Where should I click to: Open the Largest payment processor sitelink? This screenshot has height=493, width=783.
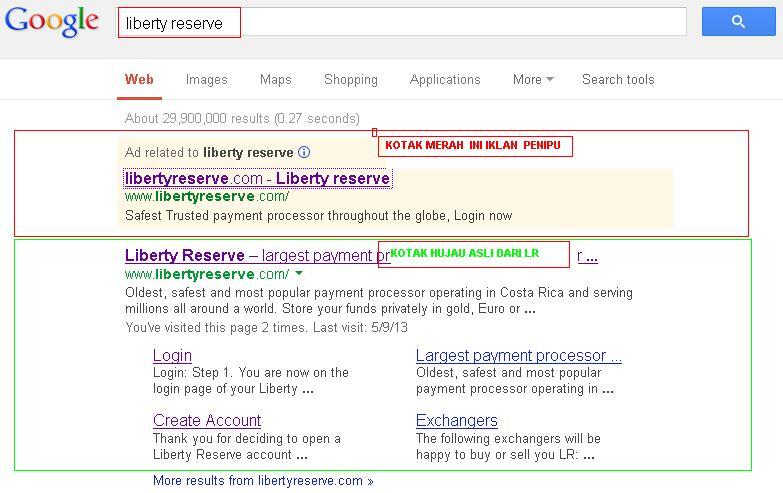click(519, 355)
